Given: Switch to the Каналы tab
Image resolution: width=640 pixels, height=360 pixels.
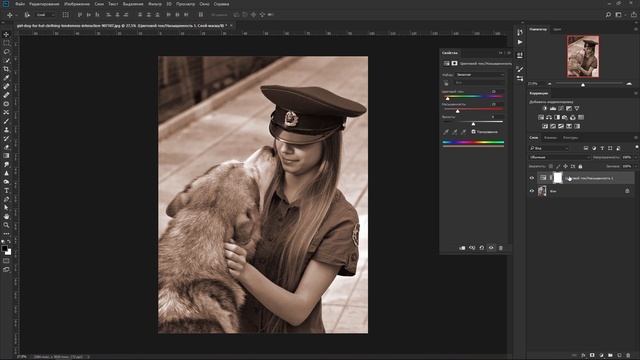Looking at the screenshot, I should point(550,138).
